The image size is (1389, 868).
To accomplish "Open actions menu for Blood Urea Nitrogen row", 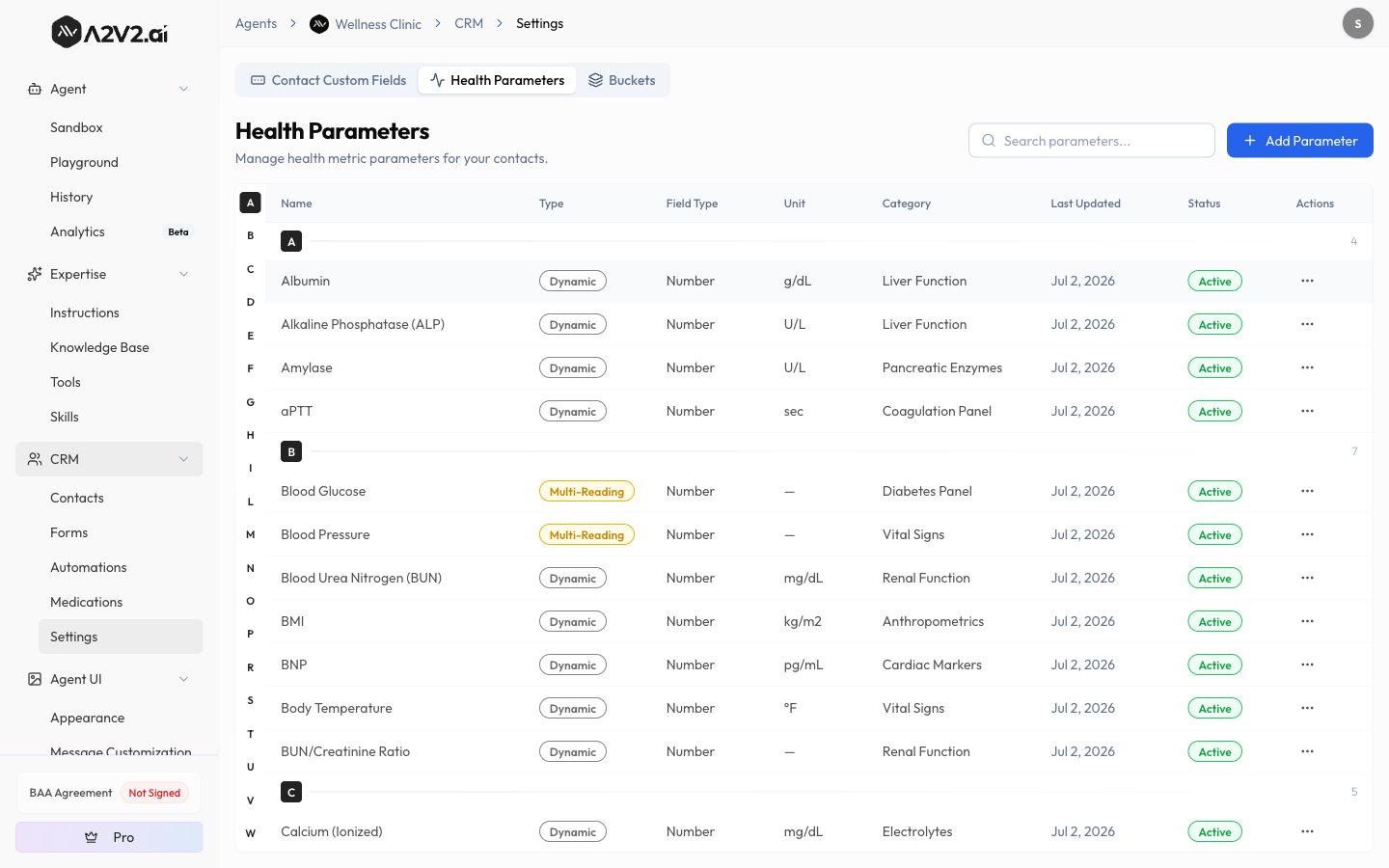I will [1307, 578].
